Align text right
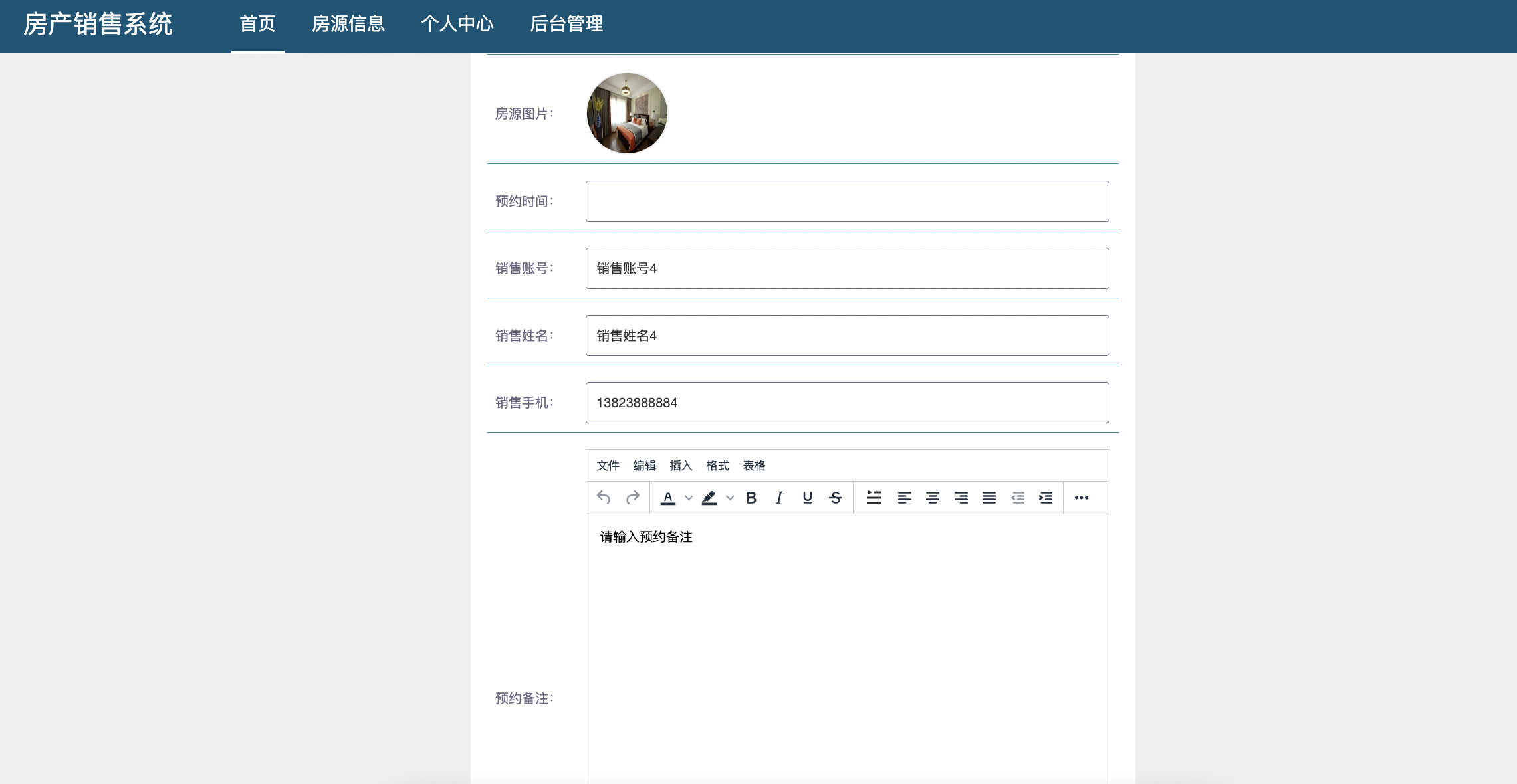Image resolution: width=1517 pixels, height=784 pixels. tap(961, 498)
